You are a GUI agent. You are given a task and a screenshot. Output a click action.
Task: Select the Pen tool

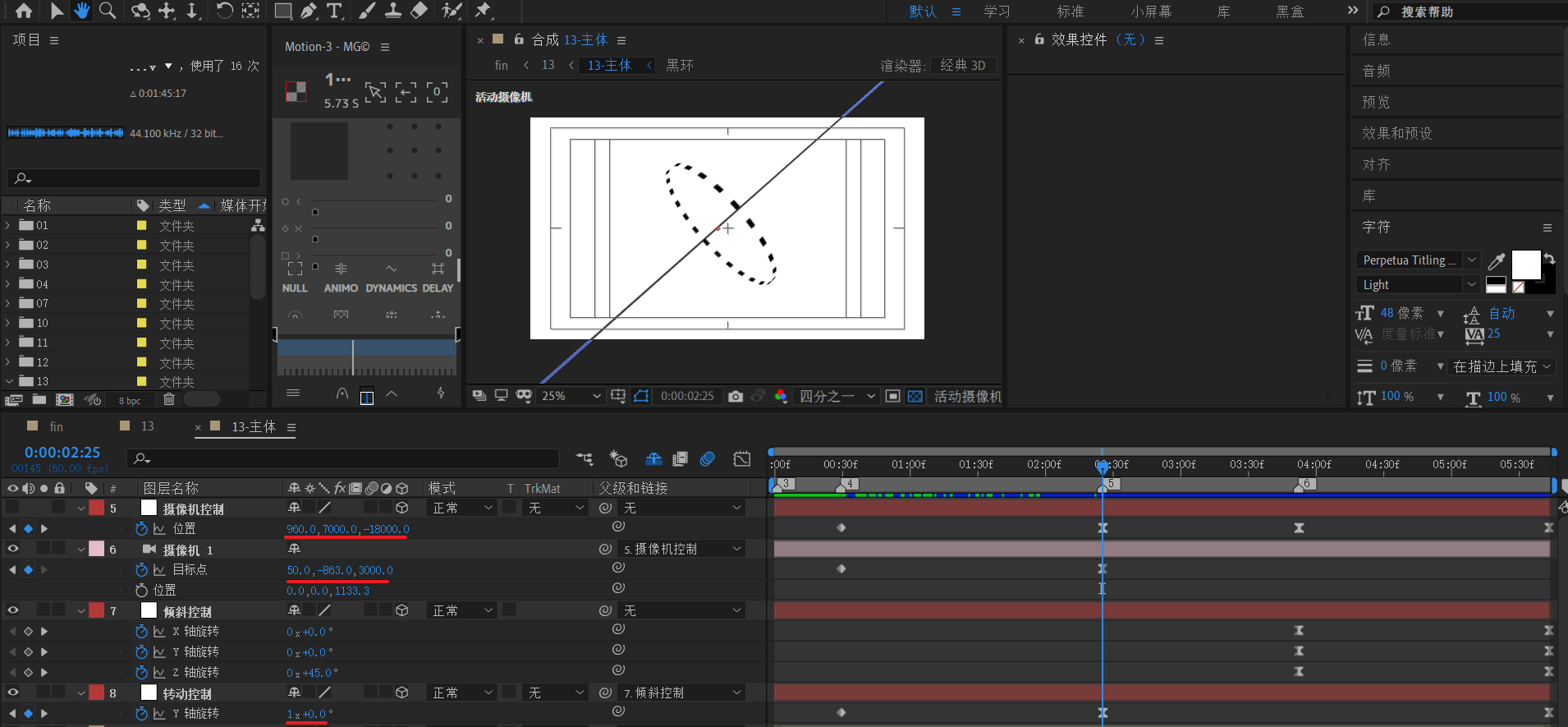(308, 11)
